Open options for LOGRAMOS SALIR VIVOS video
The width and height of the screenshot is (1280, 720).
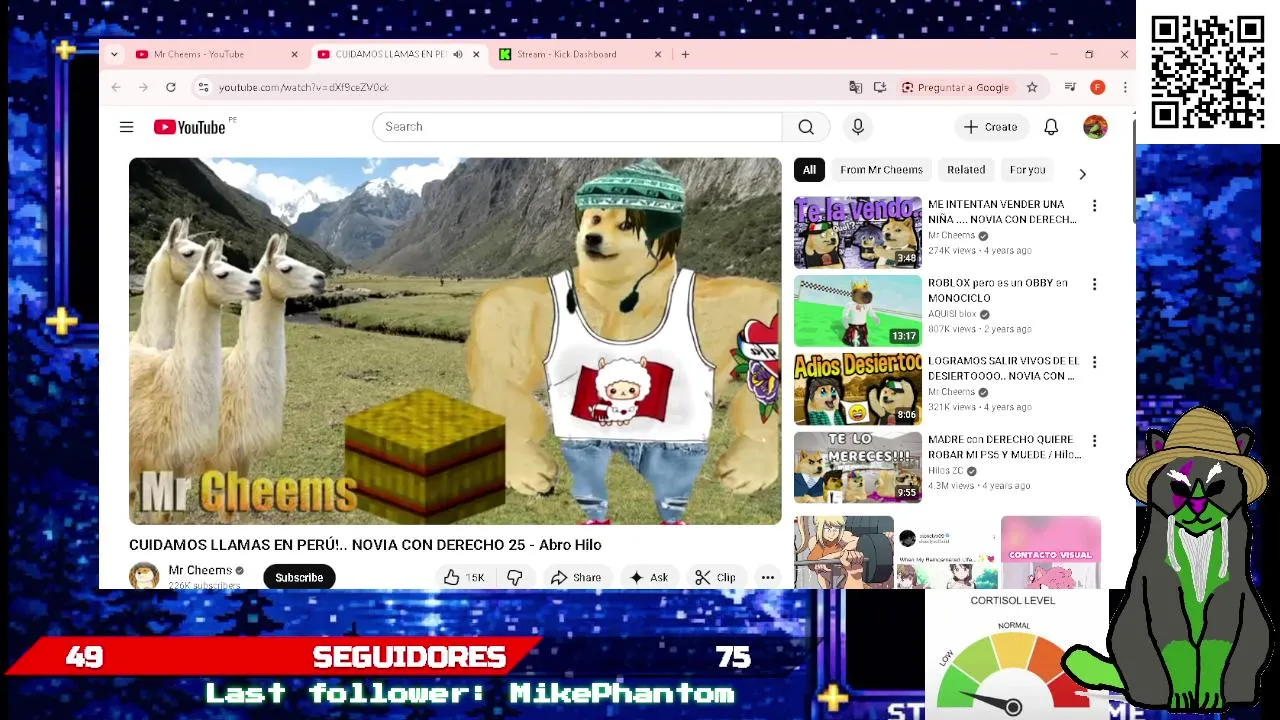(x=1094, y=362)
